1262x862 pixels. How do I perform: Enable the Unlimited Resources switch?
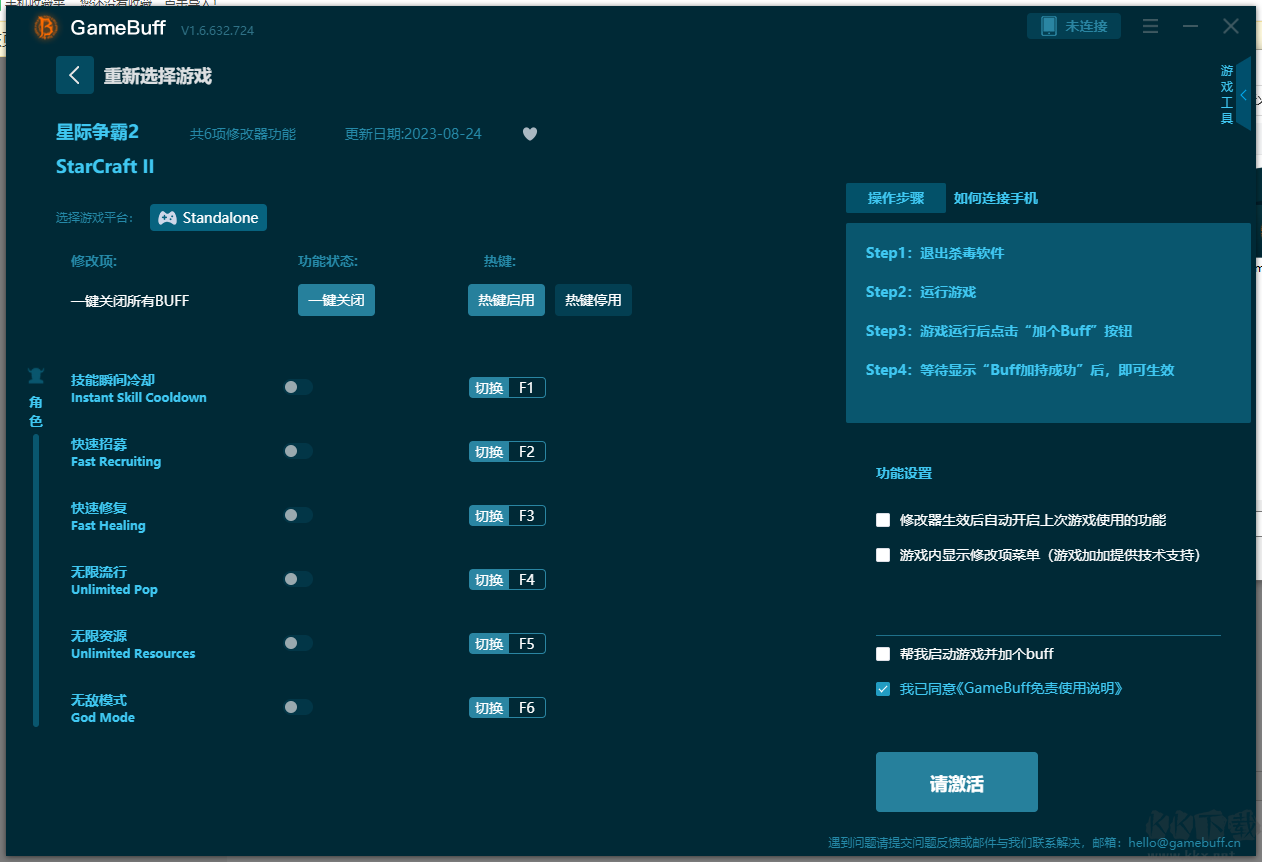pyautogui.click(x=298, y=643)
